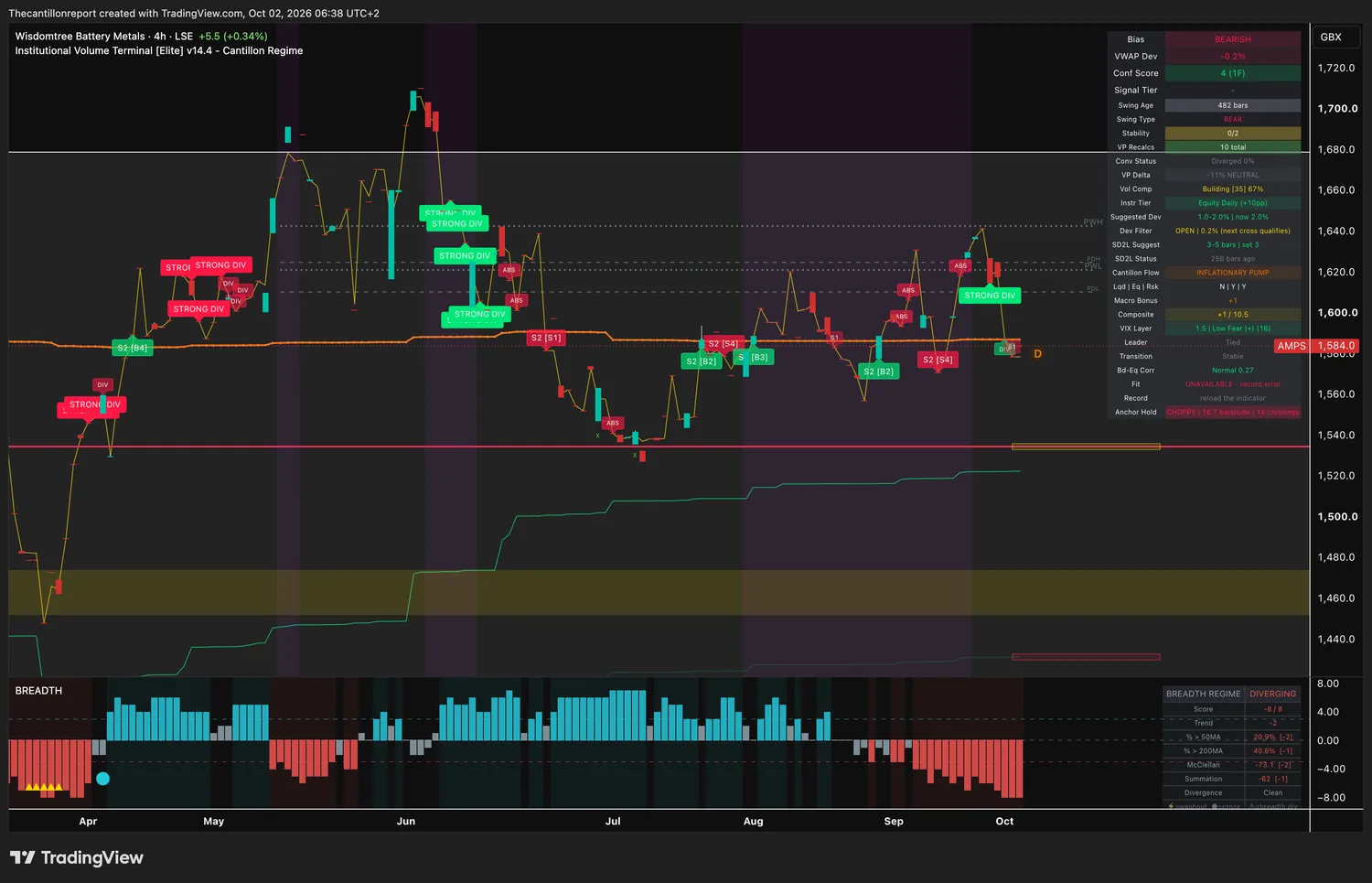Image resolution: width=1372 pixels, height=883 pixels.
Task: Select the S2 [B4] signal marker
Action: coord(133,348)
